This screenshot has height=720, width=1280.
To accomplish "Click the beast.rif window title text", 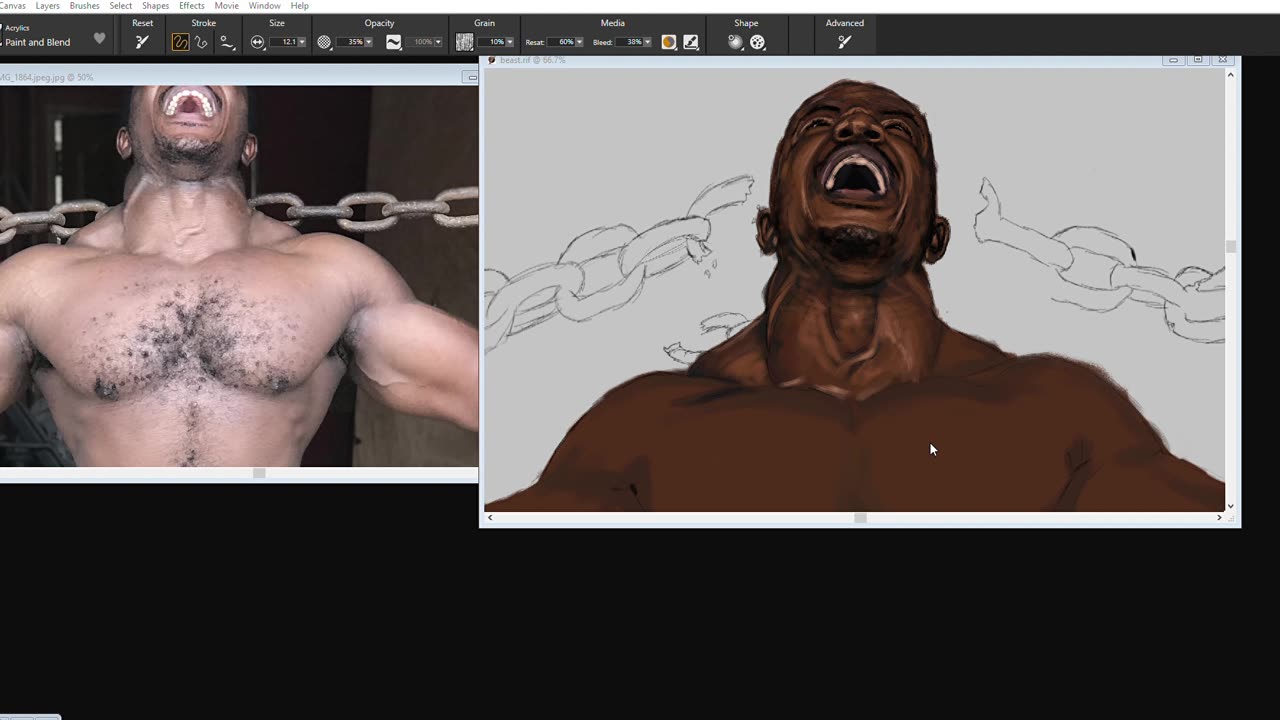I will pyautogui.click(x=532, y=60).
